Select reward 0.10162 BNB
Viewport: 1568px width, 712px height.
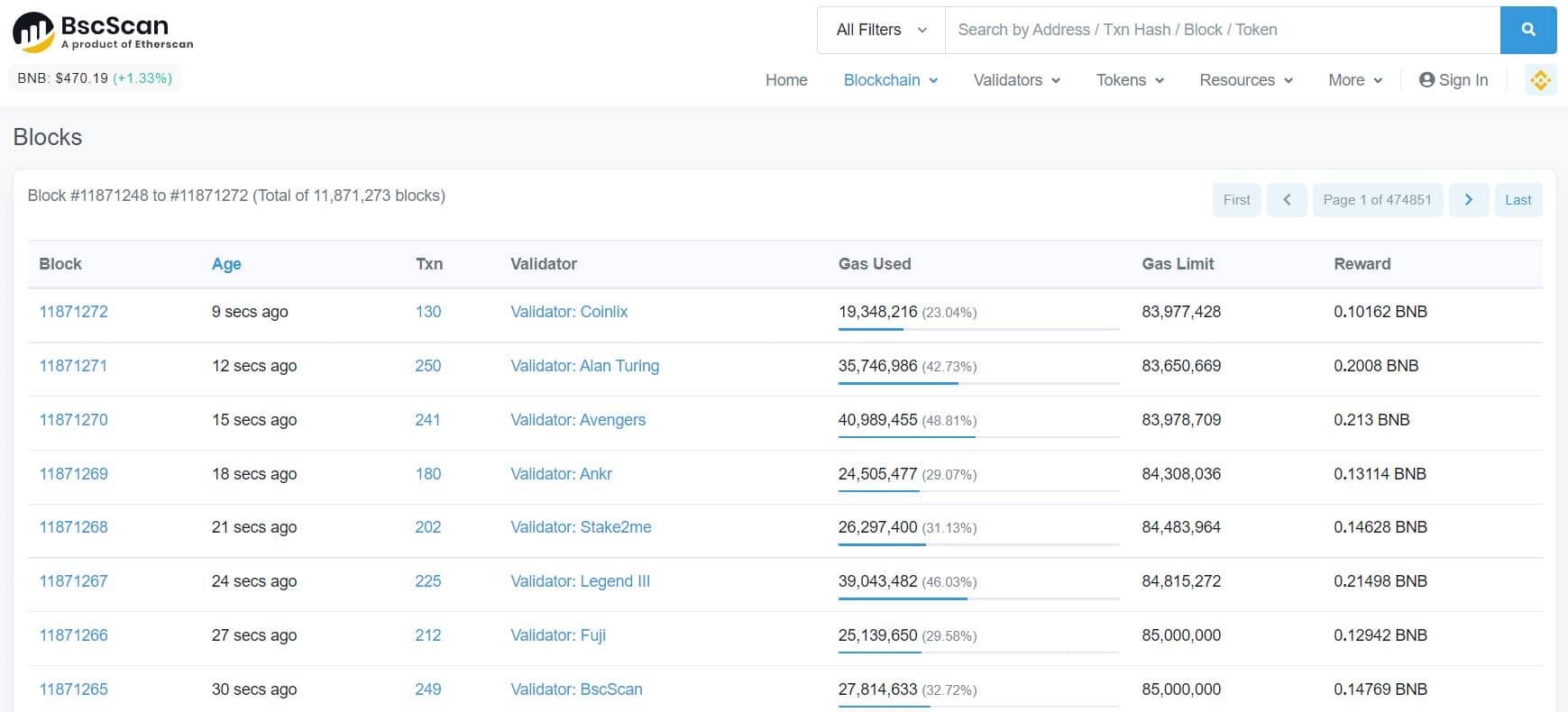pyautogui.click(x=1380, y=312)
